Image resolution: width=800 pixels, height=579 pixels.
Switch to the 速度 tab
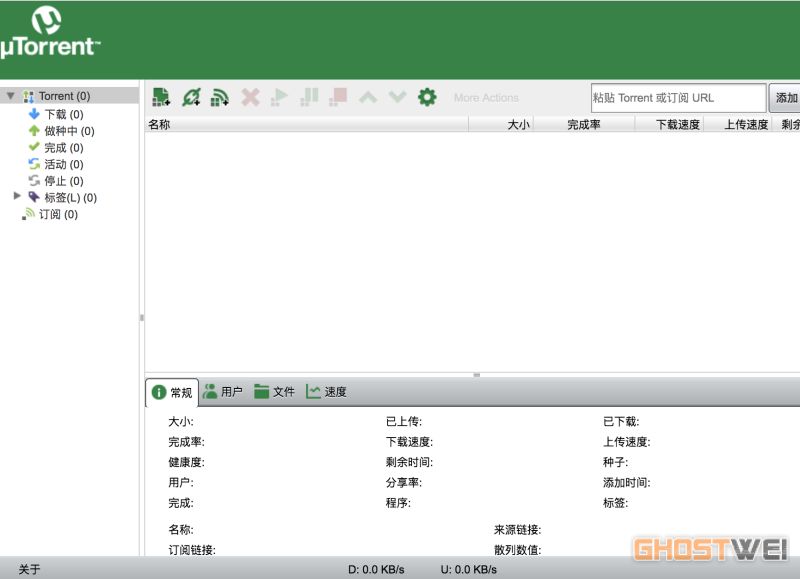[326, 392]
